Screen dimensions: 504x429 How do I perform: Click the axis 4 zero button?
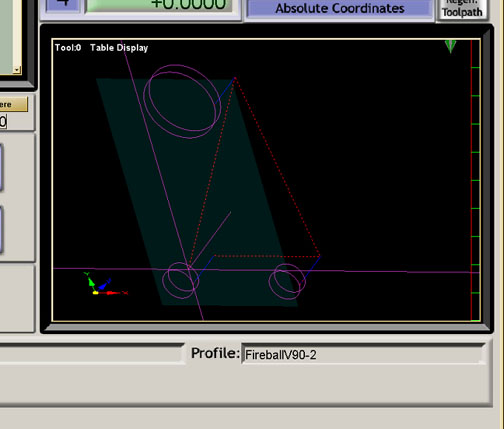[x=62, y=5]
